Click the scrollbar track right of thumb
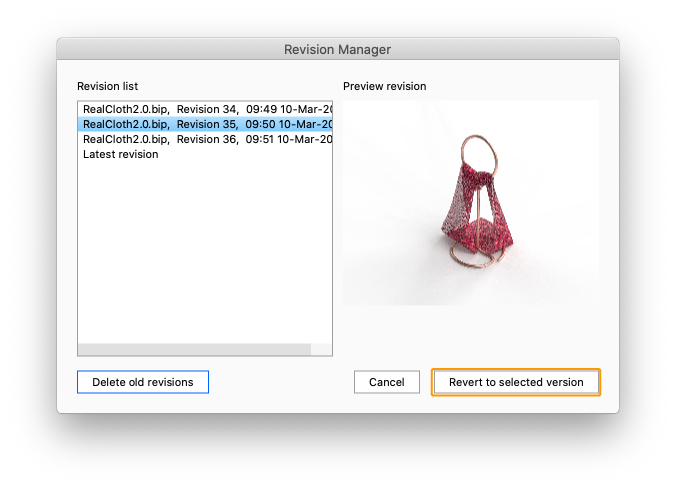 click(x=321, y=350)
